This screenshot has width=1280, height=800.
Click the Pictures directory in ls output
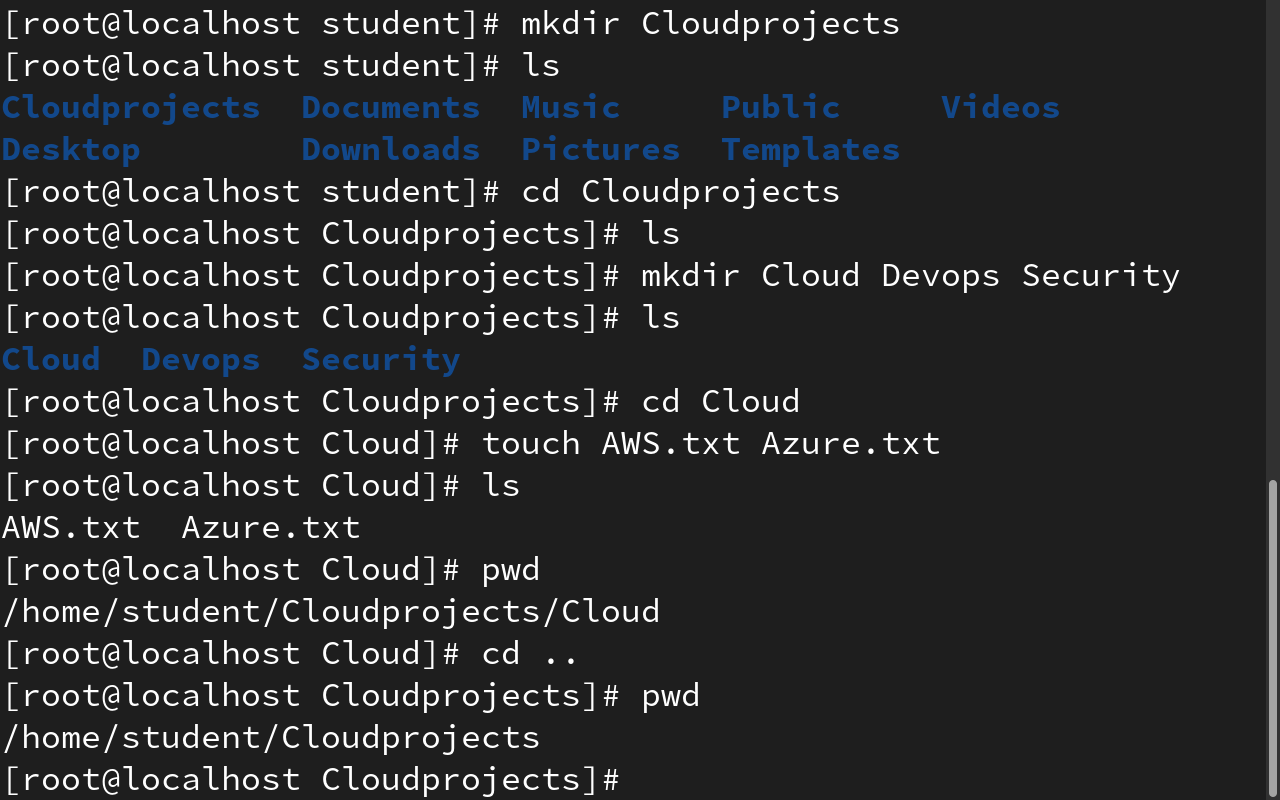601,149
